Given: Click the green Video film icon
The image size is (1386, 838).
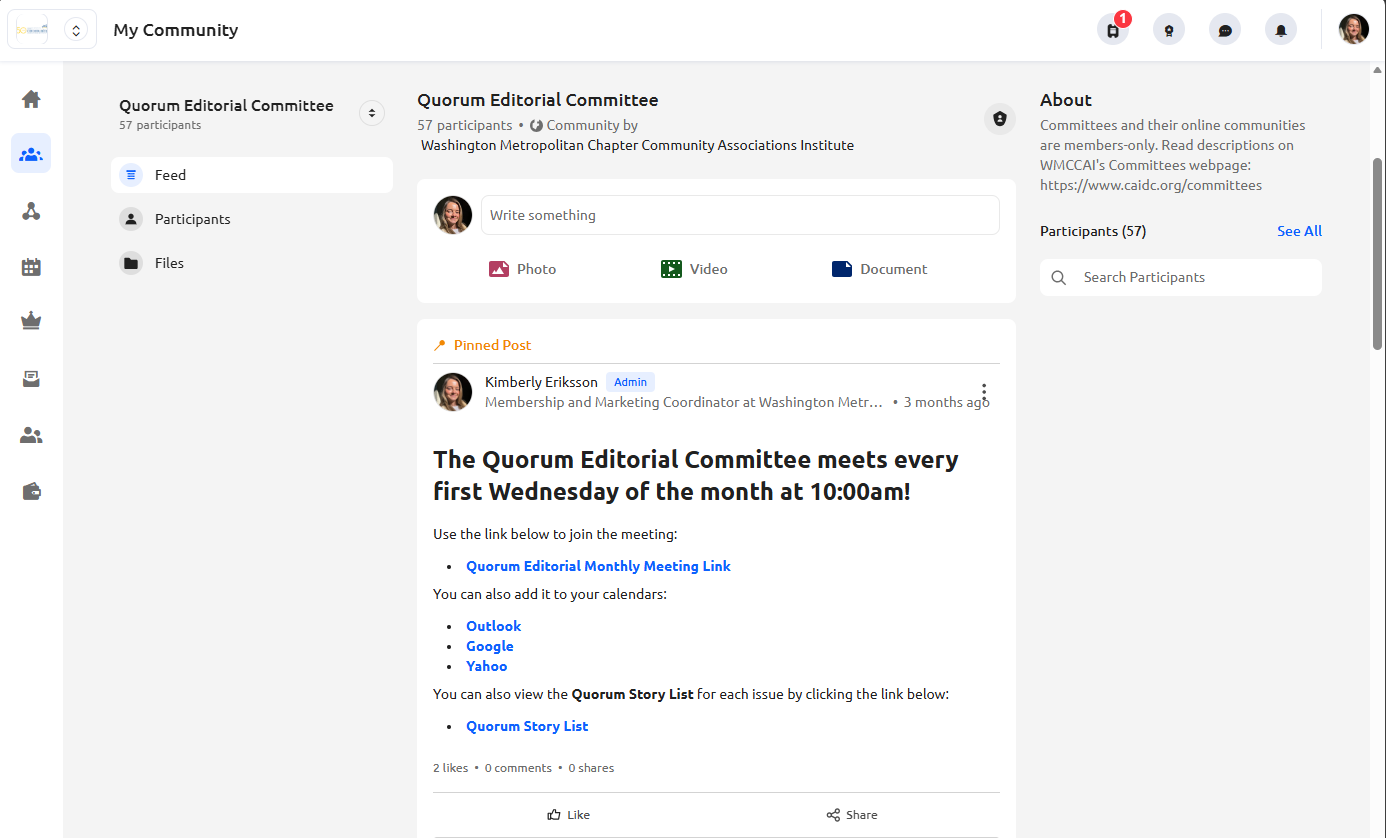Looking at the screenshot, I should coord(671,269).
